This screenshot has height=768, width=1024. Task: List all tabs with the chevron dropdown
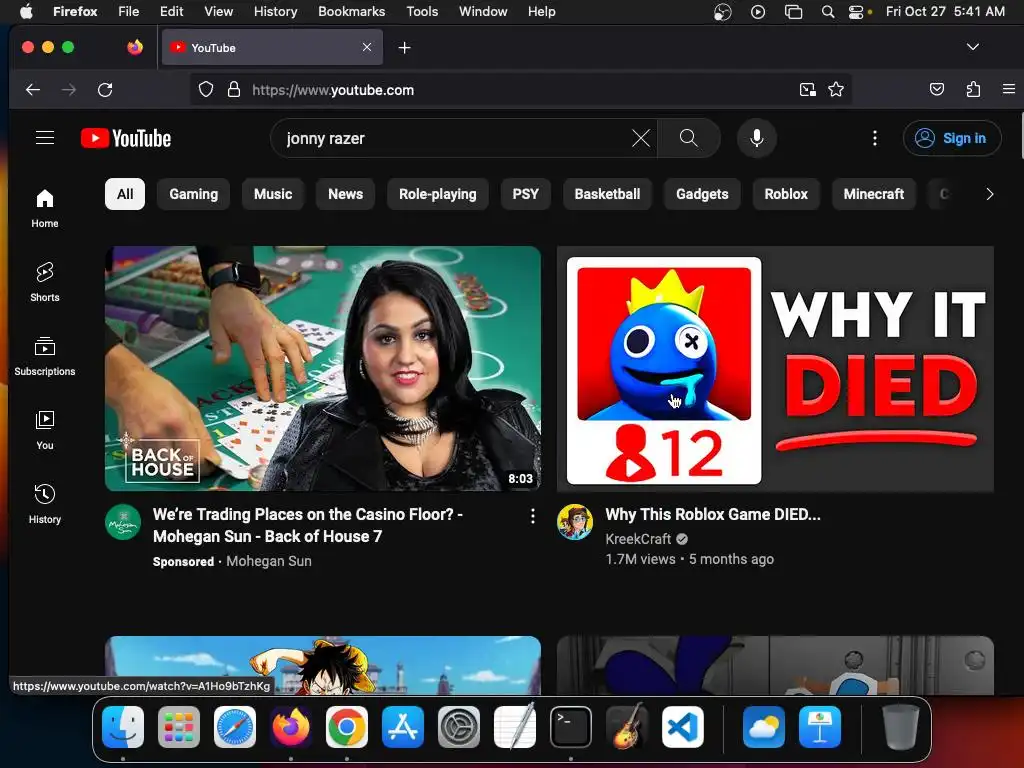pyautogui.click(x=972, y=47)
